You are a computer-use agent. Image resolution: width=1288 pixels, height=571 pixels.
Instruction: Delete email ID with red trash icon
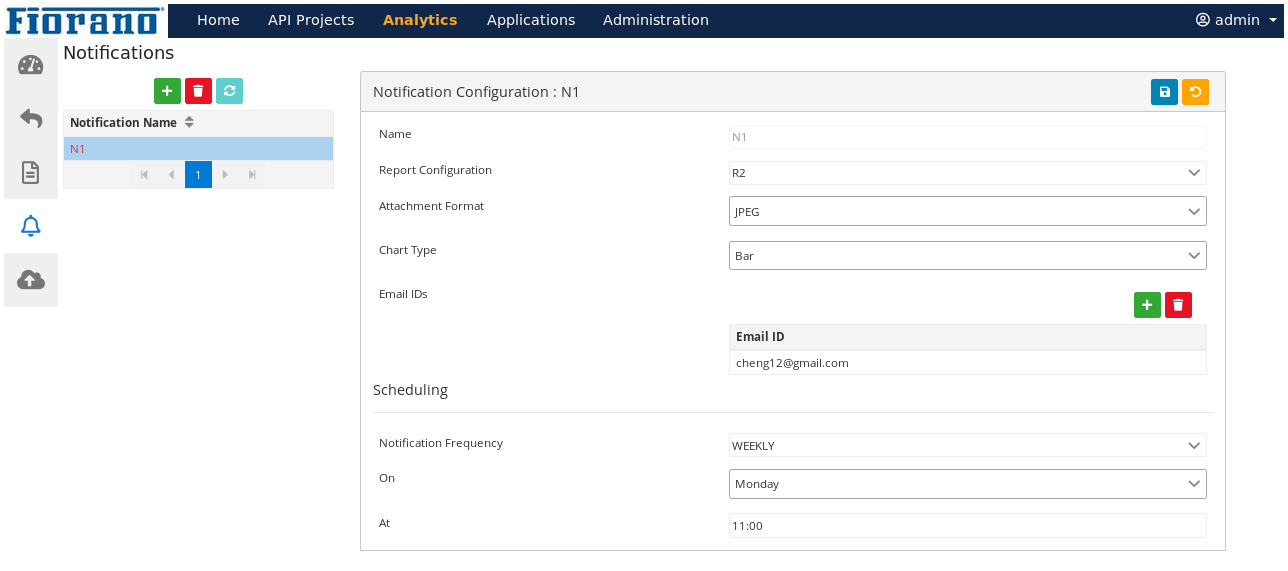tap(1178, 305)
